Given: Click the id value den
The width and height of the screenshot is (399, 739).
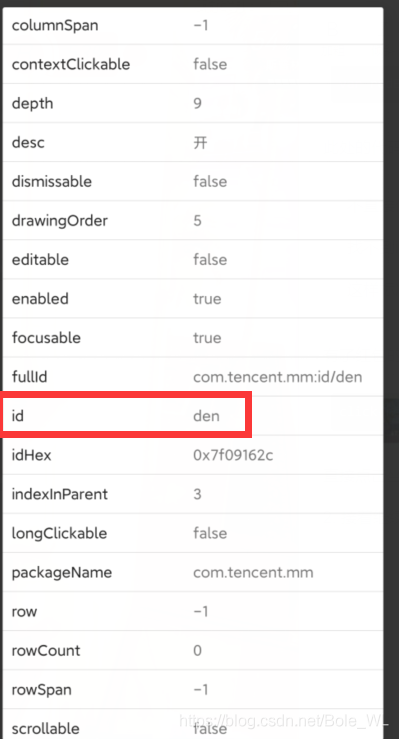Looking at the screenshot, I should (206, 416).
